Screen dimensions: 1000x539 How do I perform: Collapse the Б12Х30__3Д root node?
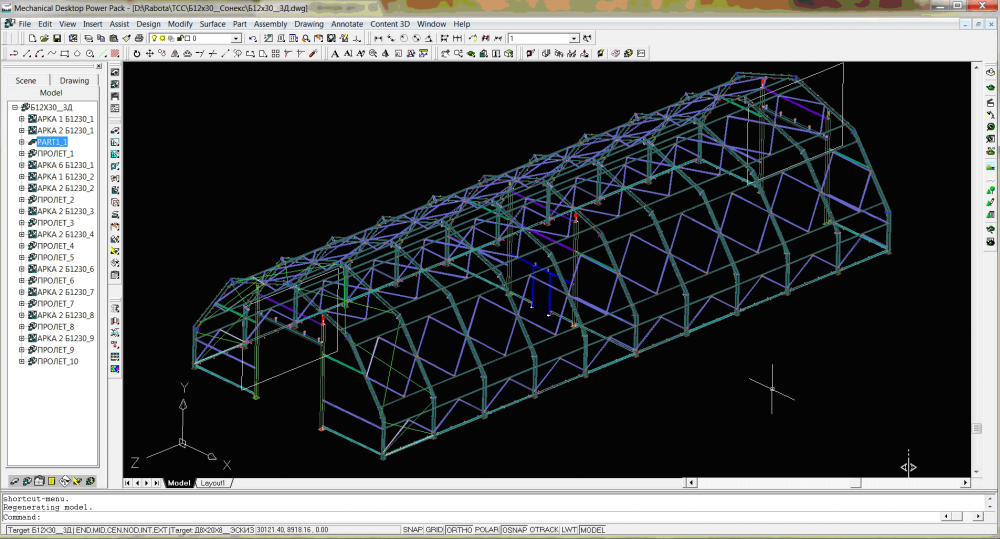(14, 107)
